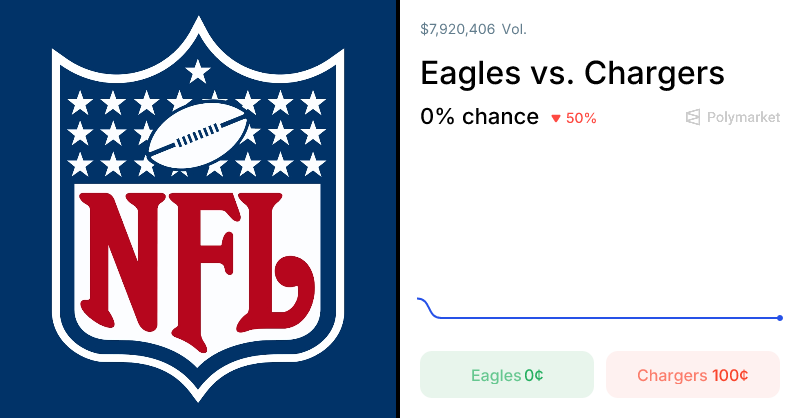Click the red 50% change value
This screenshot has width=800, height=418.
click(x=581, y=118)
